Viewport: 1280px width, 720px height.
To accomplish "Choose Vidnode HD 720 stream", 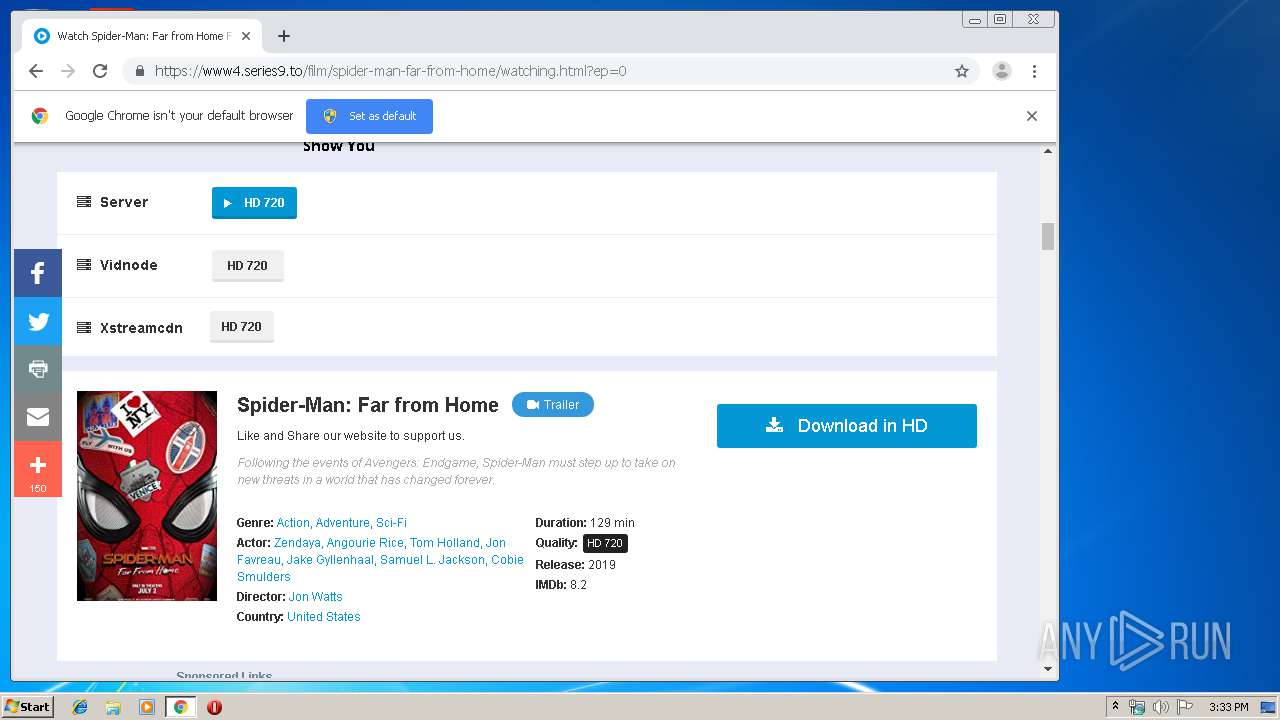I will point(247,265).
